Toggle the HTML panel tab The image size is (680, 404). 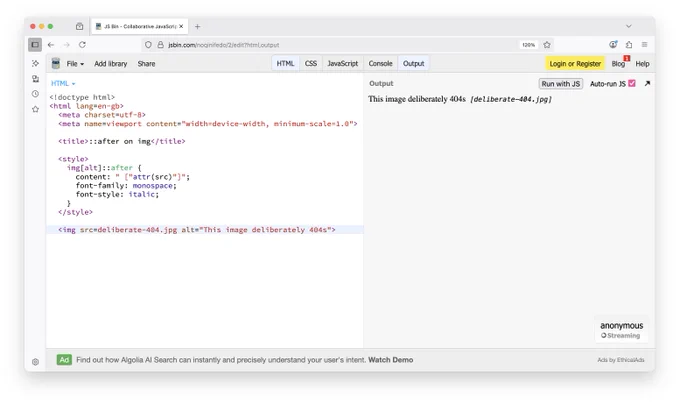coord(285,63)
